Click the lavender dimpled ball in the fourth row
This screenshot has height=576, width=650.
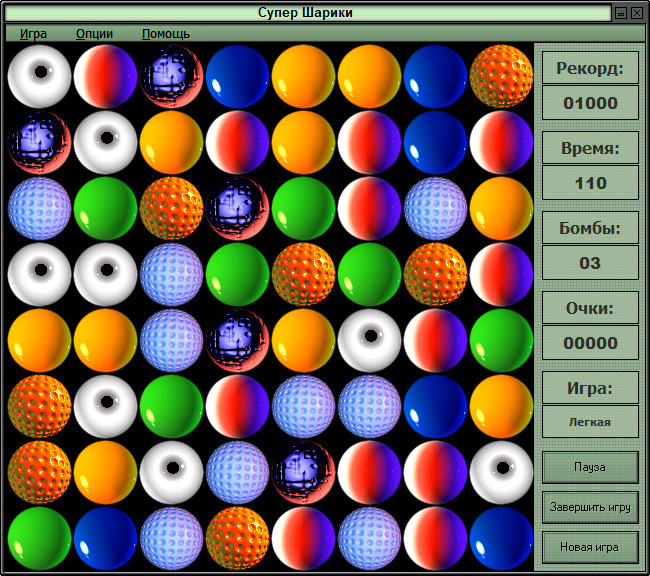pos(172,274)
